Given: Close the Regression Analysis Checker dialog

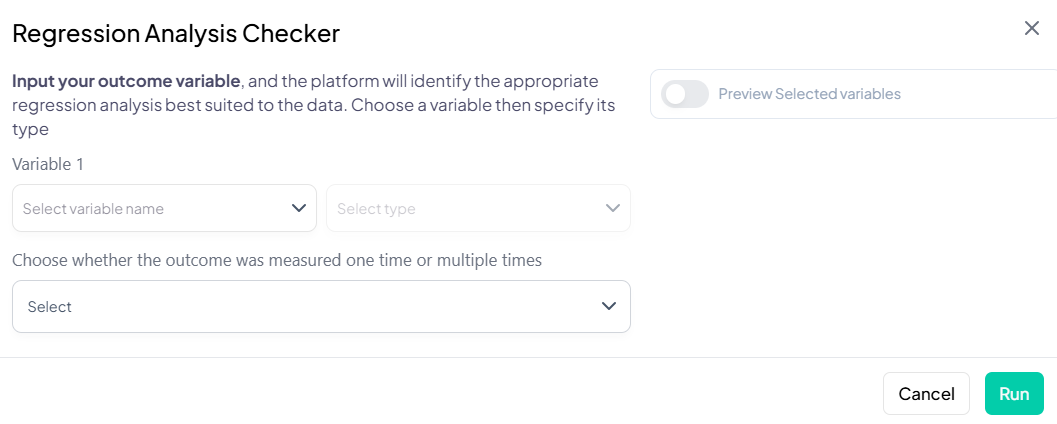Looking at the screenshot, I should tap(1032, 28).
